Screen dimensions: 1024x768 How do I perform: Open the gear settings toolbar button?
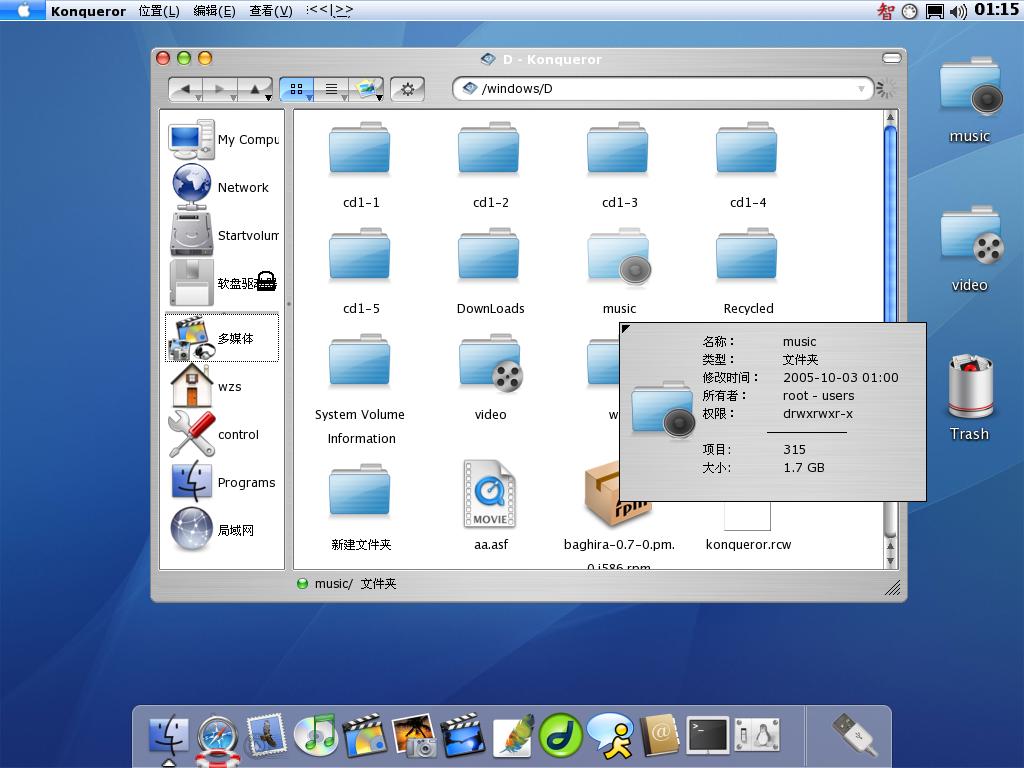click(x=408, y=89)
